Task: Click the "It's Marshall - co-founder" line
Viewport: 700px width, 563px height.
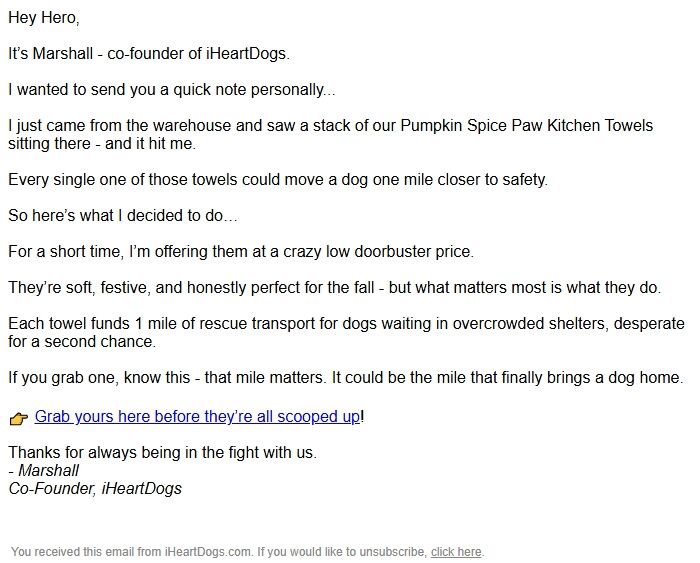Action: coord(148,54)
